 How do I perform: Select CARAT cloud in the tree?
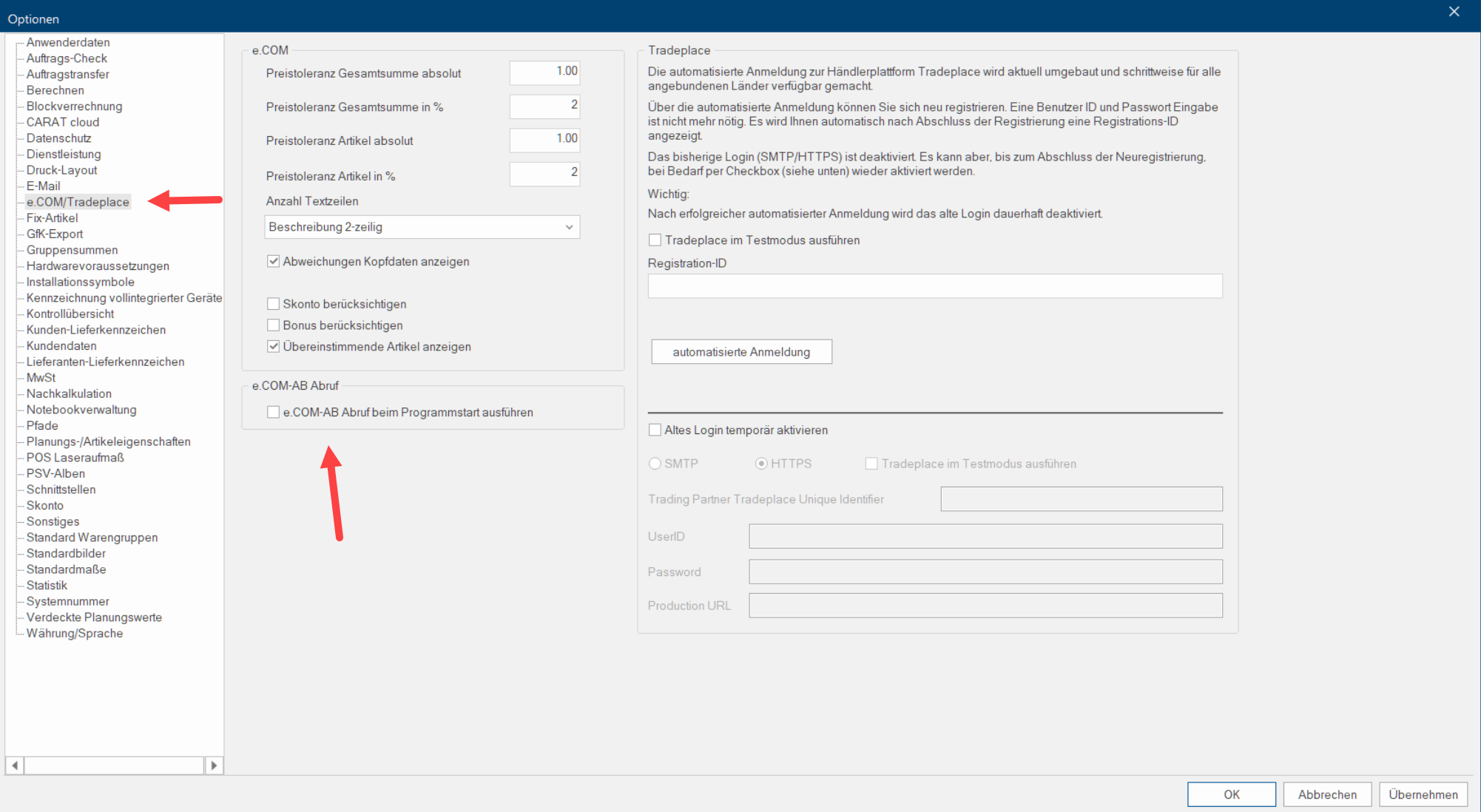[x=63, y=122]
